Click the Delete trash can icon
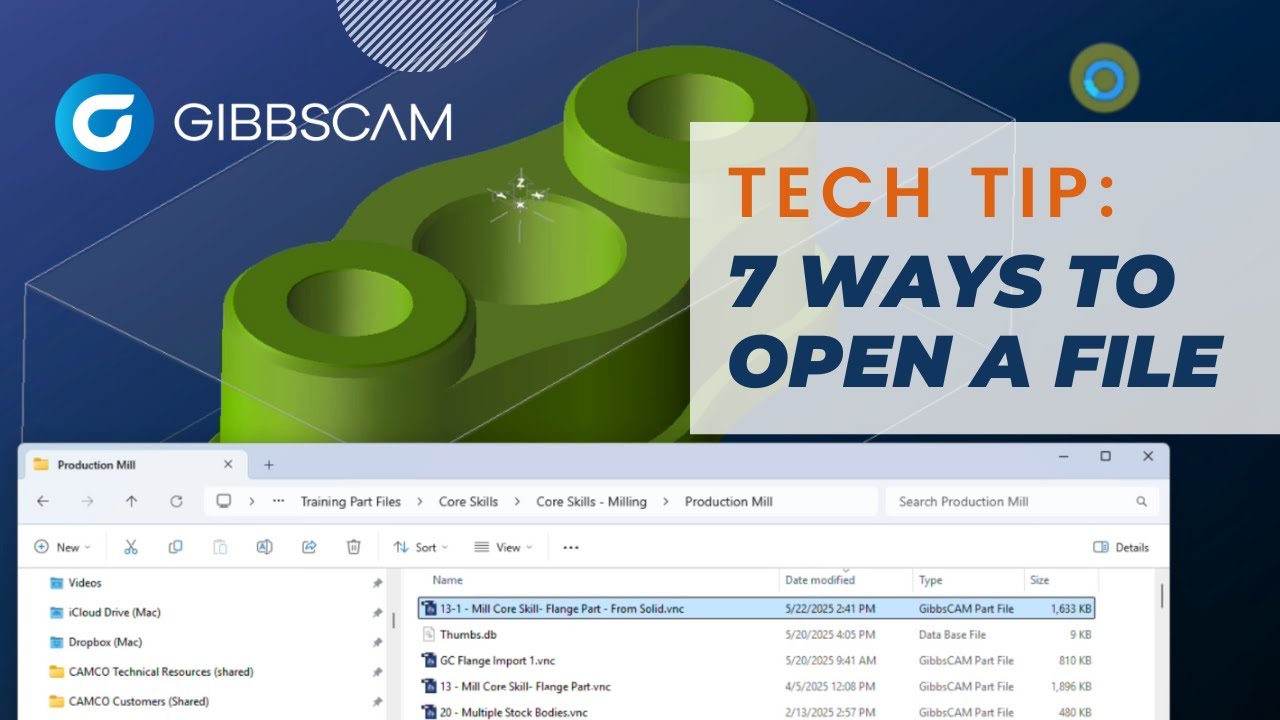 pos(353,547)
